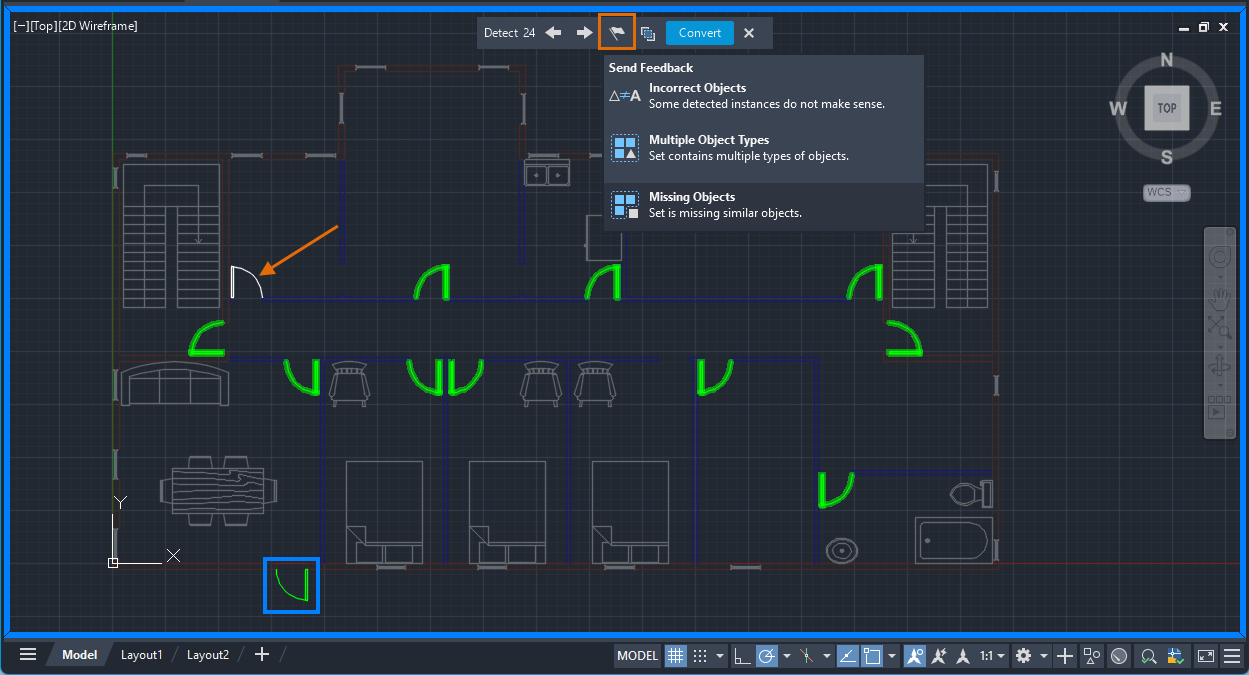Screen dimensions: 1249x675
Task: Choose Incorrect Objects feedback option
Action: click(763, 96)
